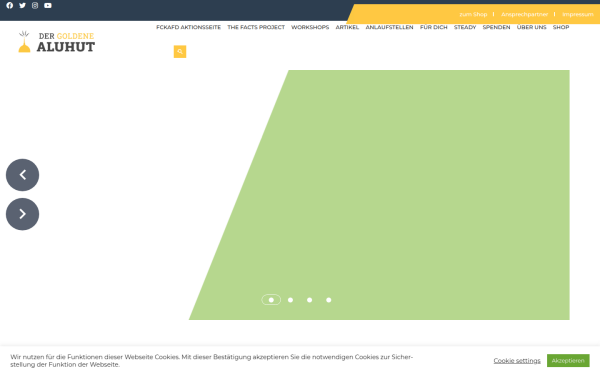Open the Facebook social icon
This screenshot has height=375, width=600.
(10, 5)
